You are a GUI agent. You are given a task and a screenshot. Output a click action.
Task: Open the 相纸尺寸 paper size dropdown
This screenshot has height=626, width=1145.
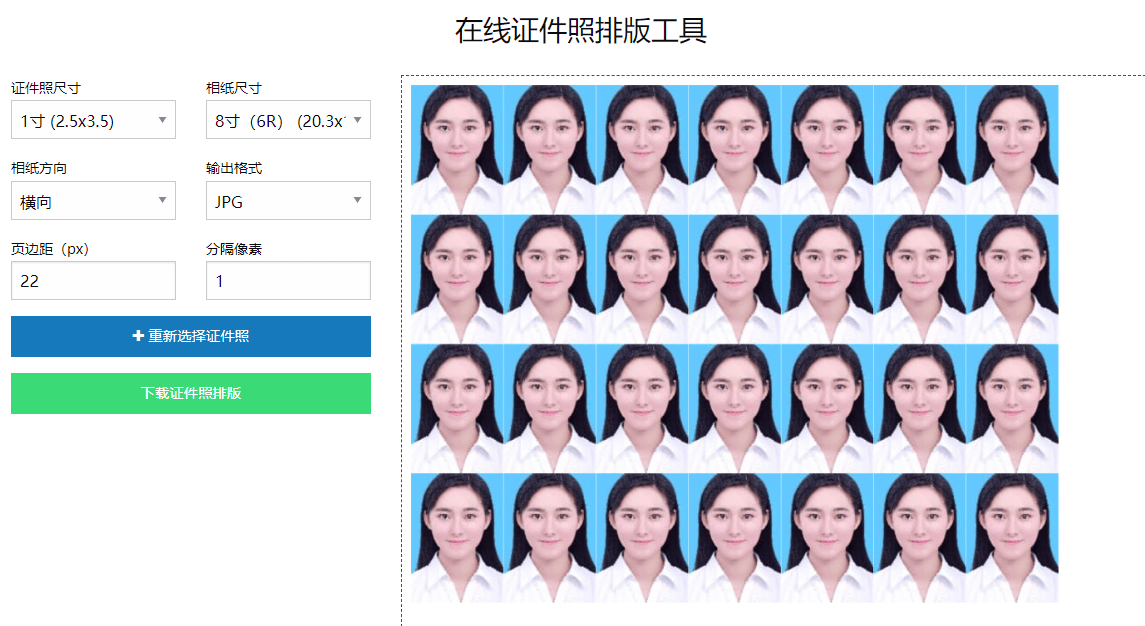(x=288, y=119)
